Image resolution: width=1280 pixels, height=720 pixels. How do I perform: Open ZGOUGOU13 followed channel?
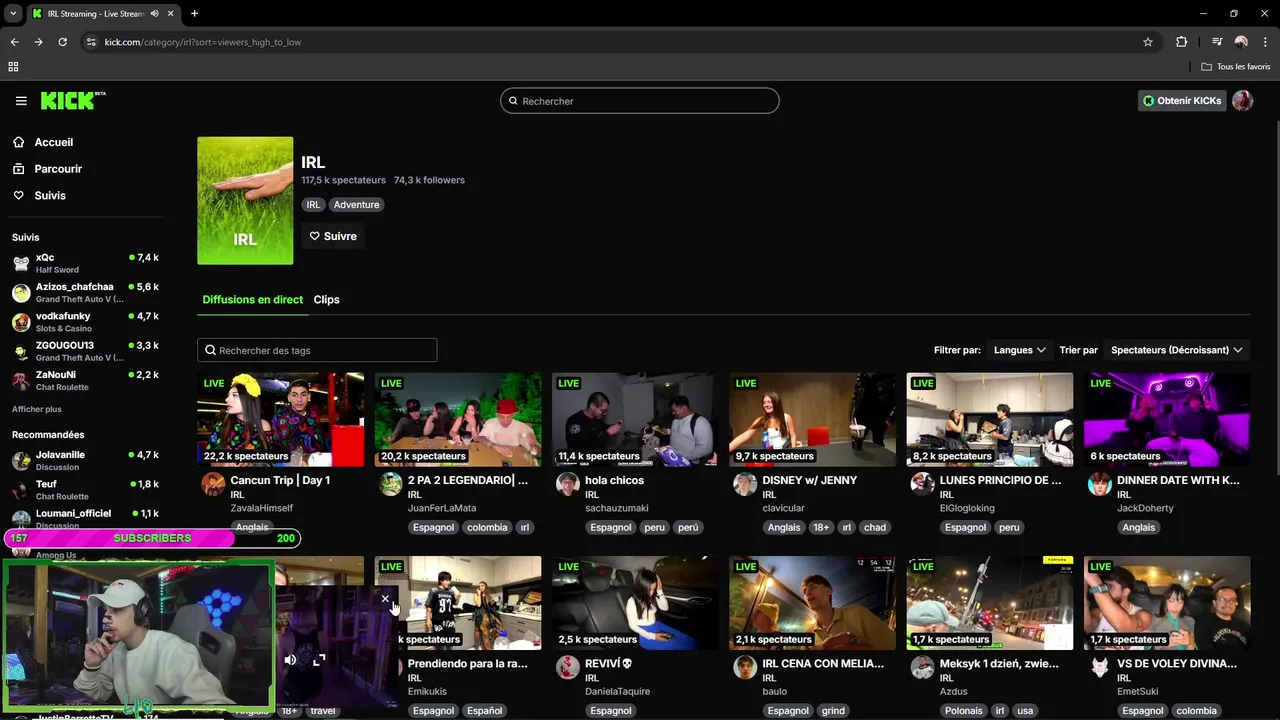(x=85, y=351)
